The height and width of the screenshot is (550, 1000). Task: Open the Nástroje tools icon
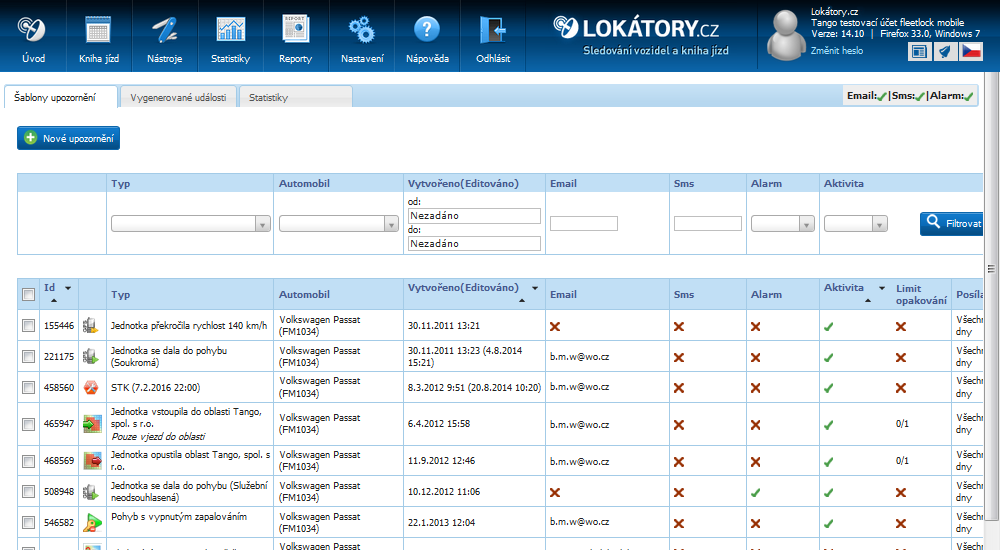click(x=164, y=29)
